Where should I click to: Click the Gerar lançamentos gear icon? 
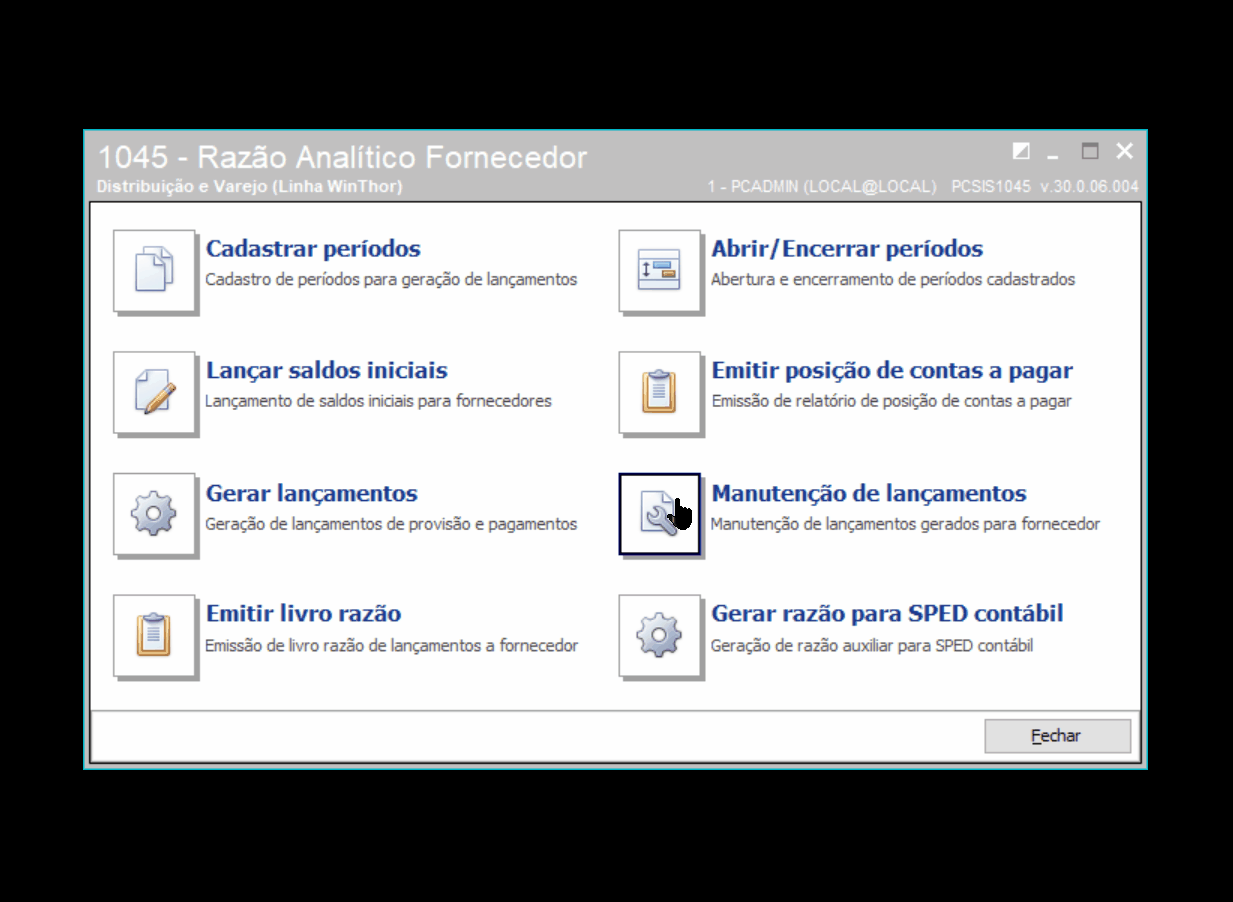tap(154, 514)
